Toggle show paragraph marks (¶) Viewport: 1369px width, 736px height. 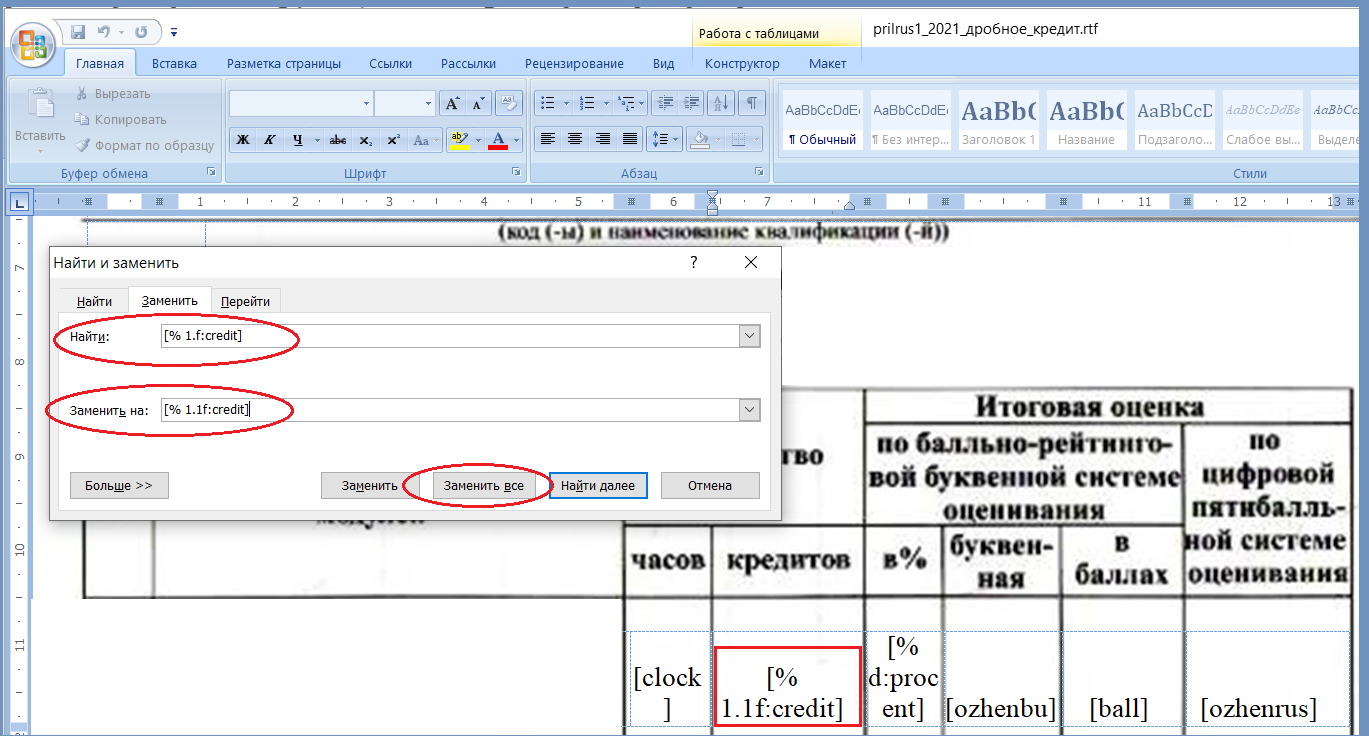coord(752,103)
